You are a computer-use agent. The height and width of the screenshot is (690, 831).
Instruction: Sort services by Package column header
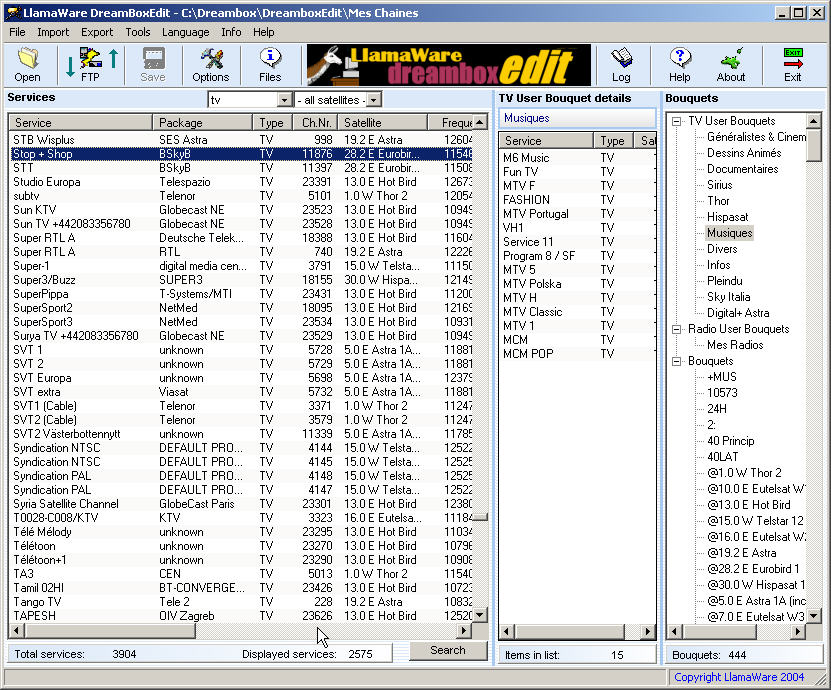coord(202,123)
